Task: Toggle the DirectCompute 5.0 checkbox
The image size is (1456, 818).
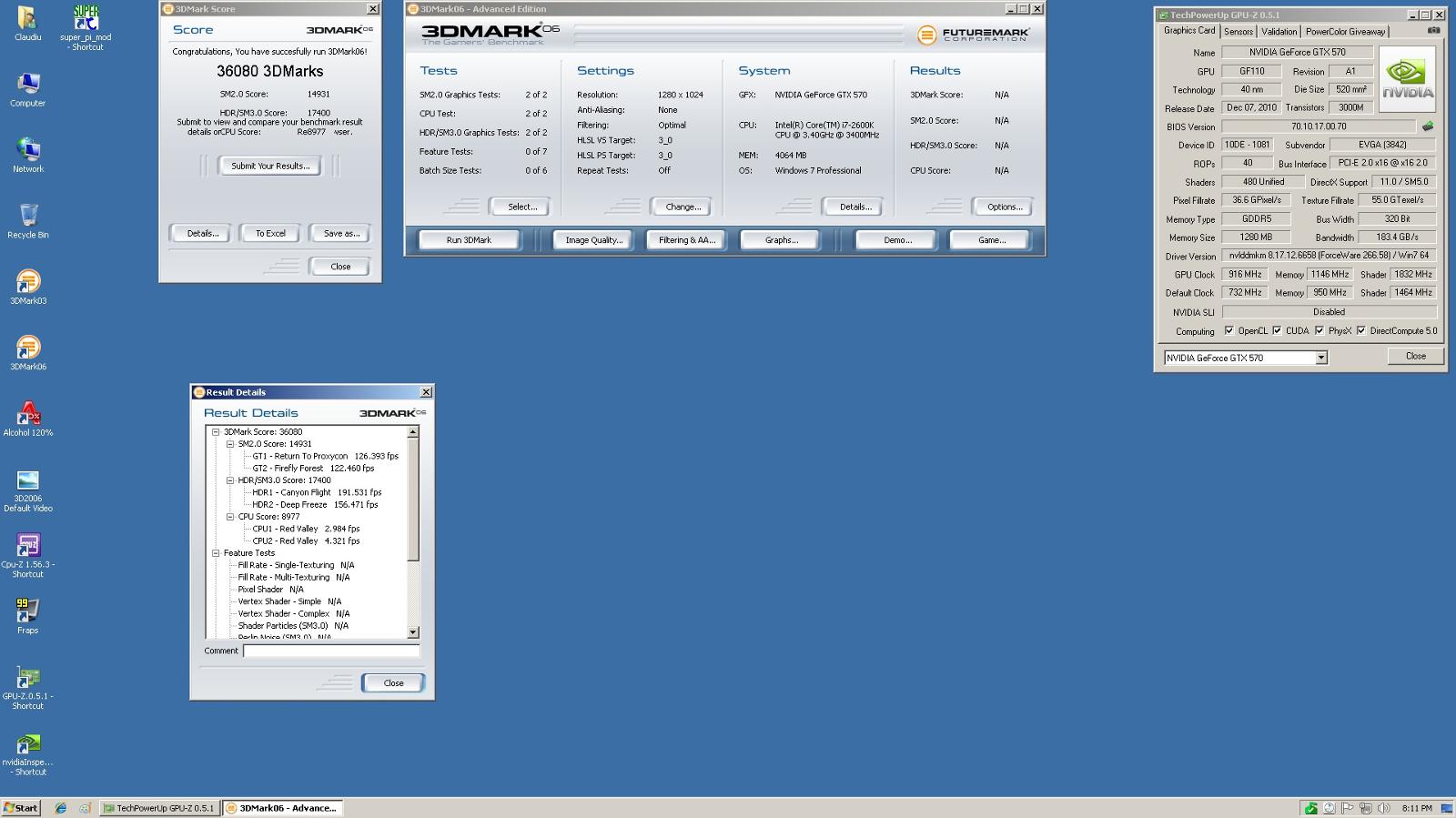Action: (1361, 330)
